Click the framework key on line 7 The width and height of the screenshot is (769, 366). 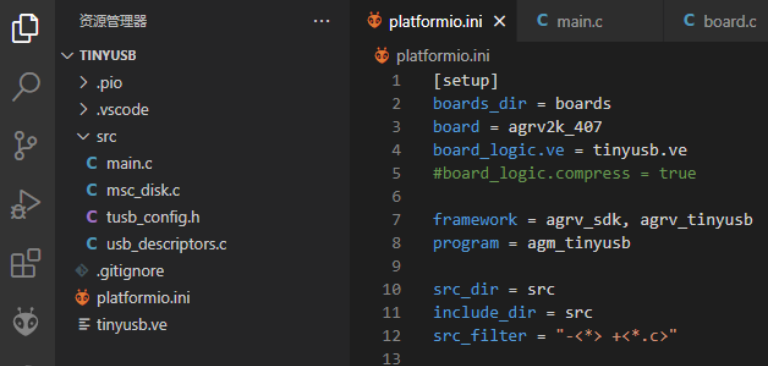point(475,219)
